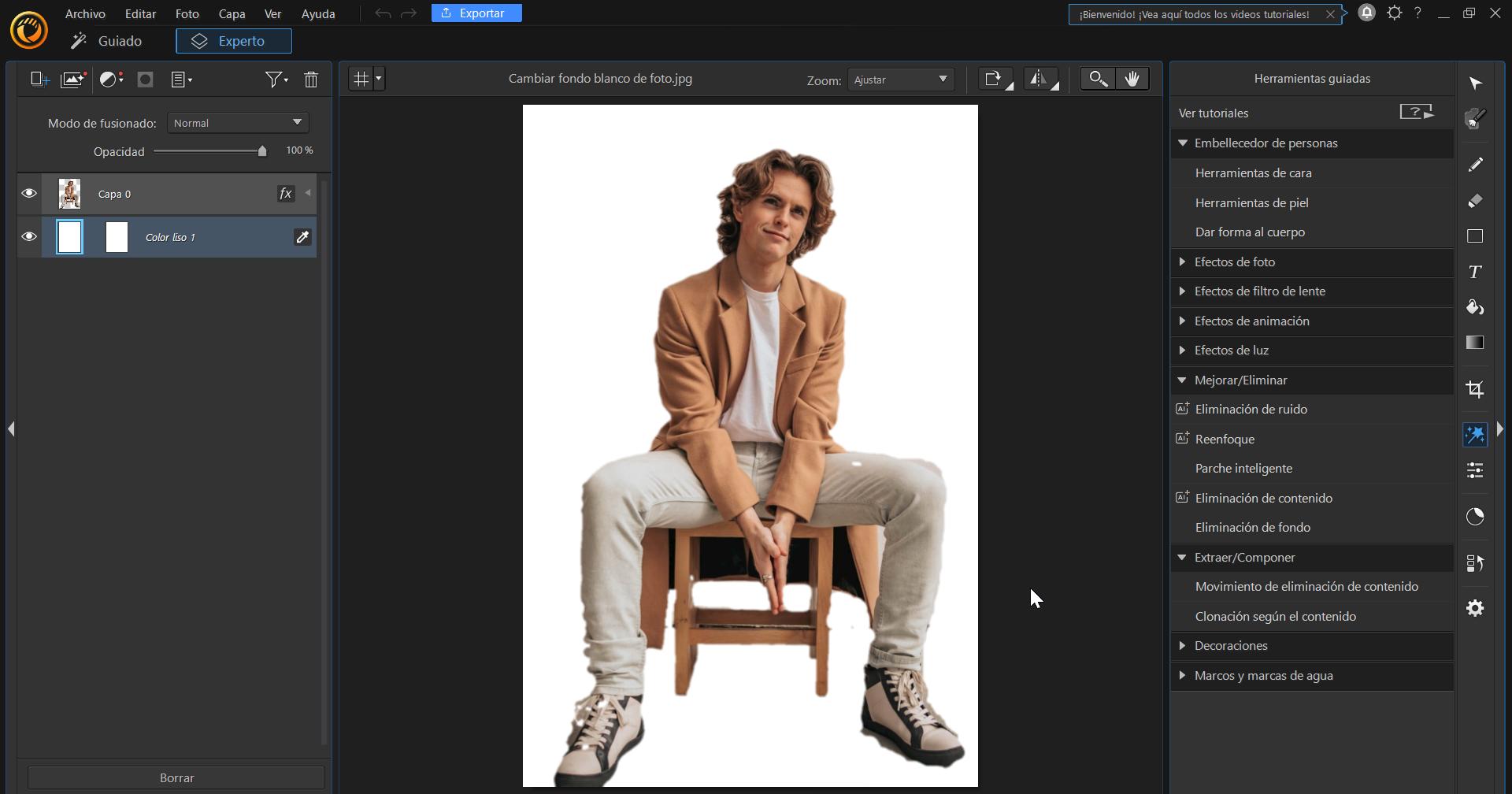Open the flip options dropdown

[1041, 79]
